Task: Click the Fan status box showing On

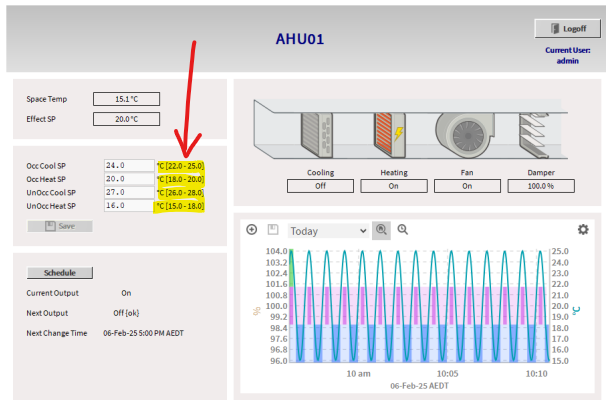Action: [466, 185]
